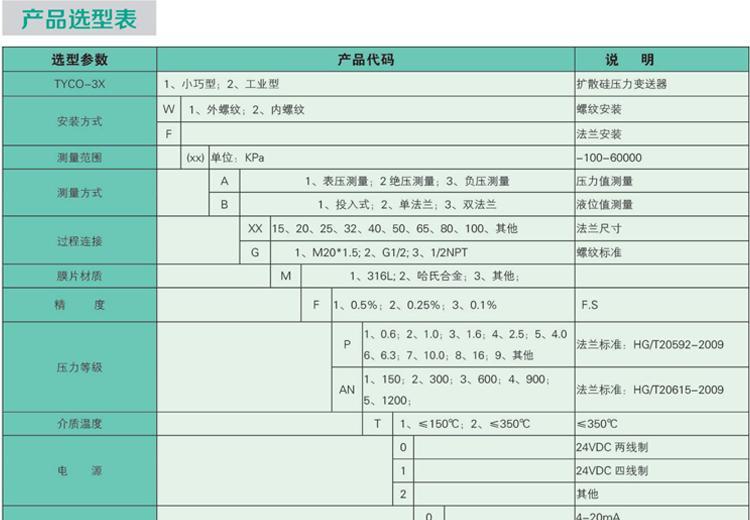Select the 选型参数 header cell
The image size is (750, 520).
[79, 60]
